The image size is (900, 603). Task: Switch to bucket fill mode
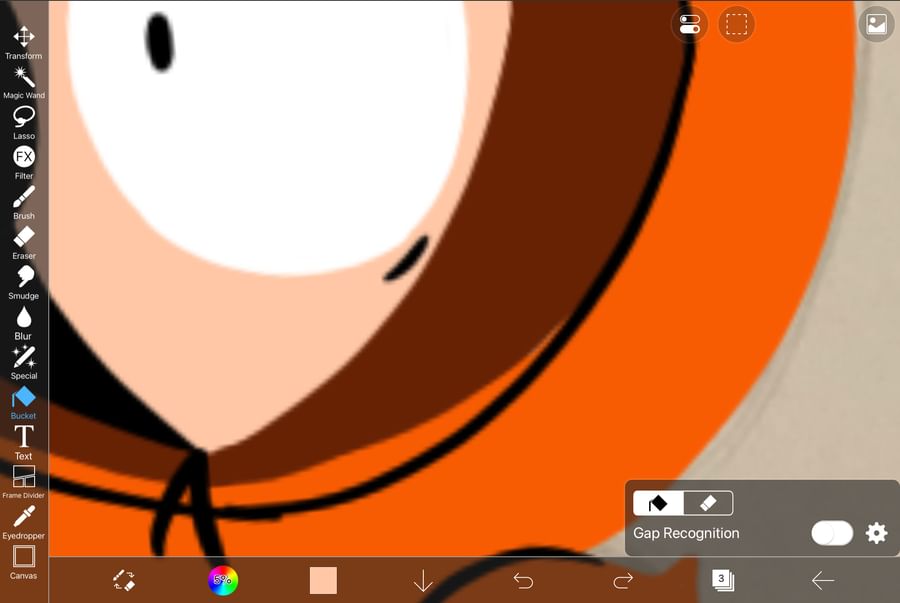pos(658,503)
